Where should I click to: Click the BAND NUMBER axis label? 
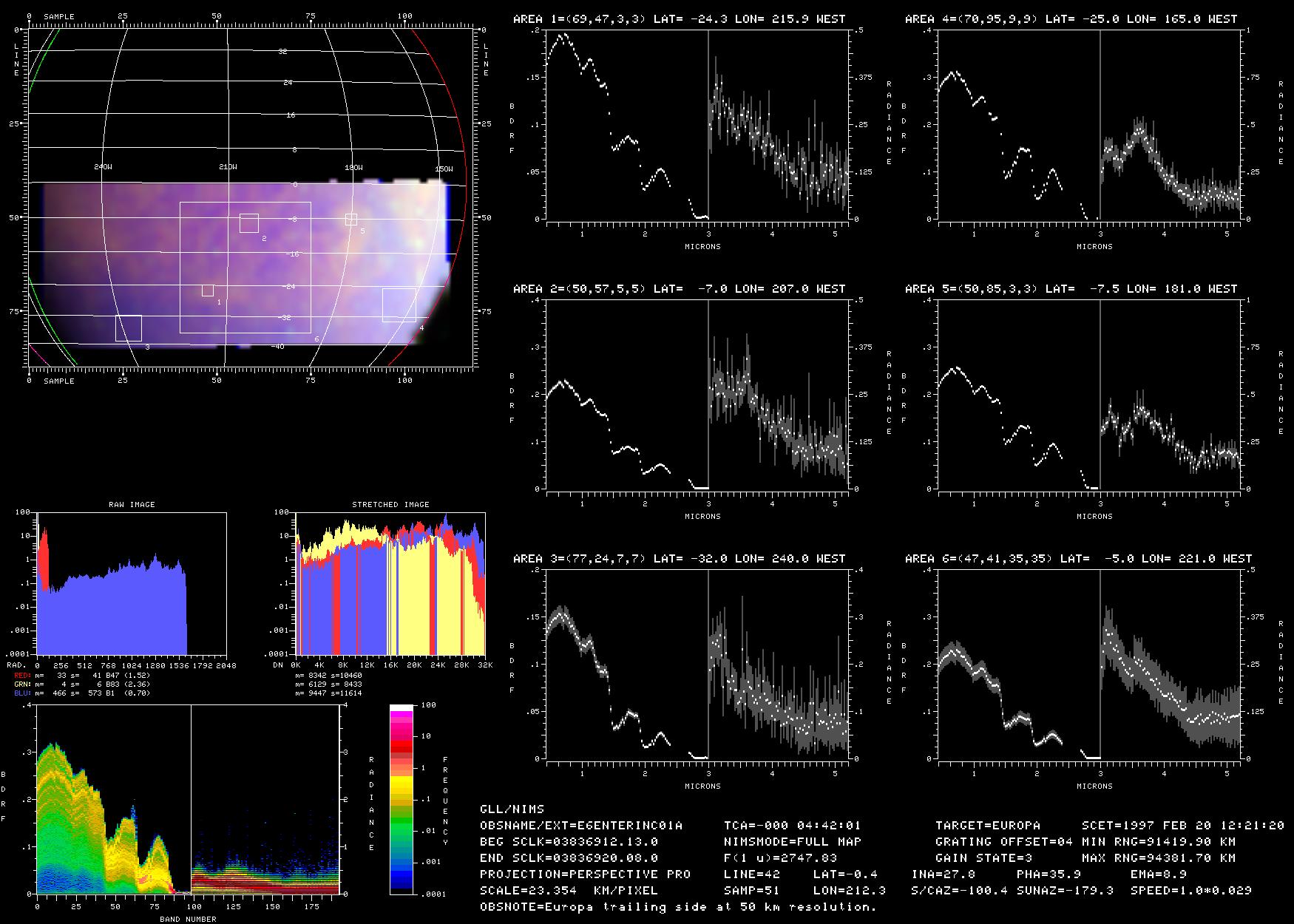[x=188, y=919]
